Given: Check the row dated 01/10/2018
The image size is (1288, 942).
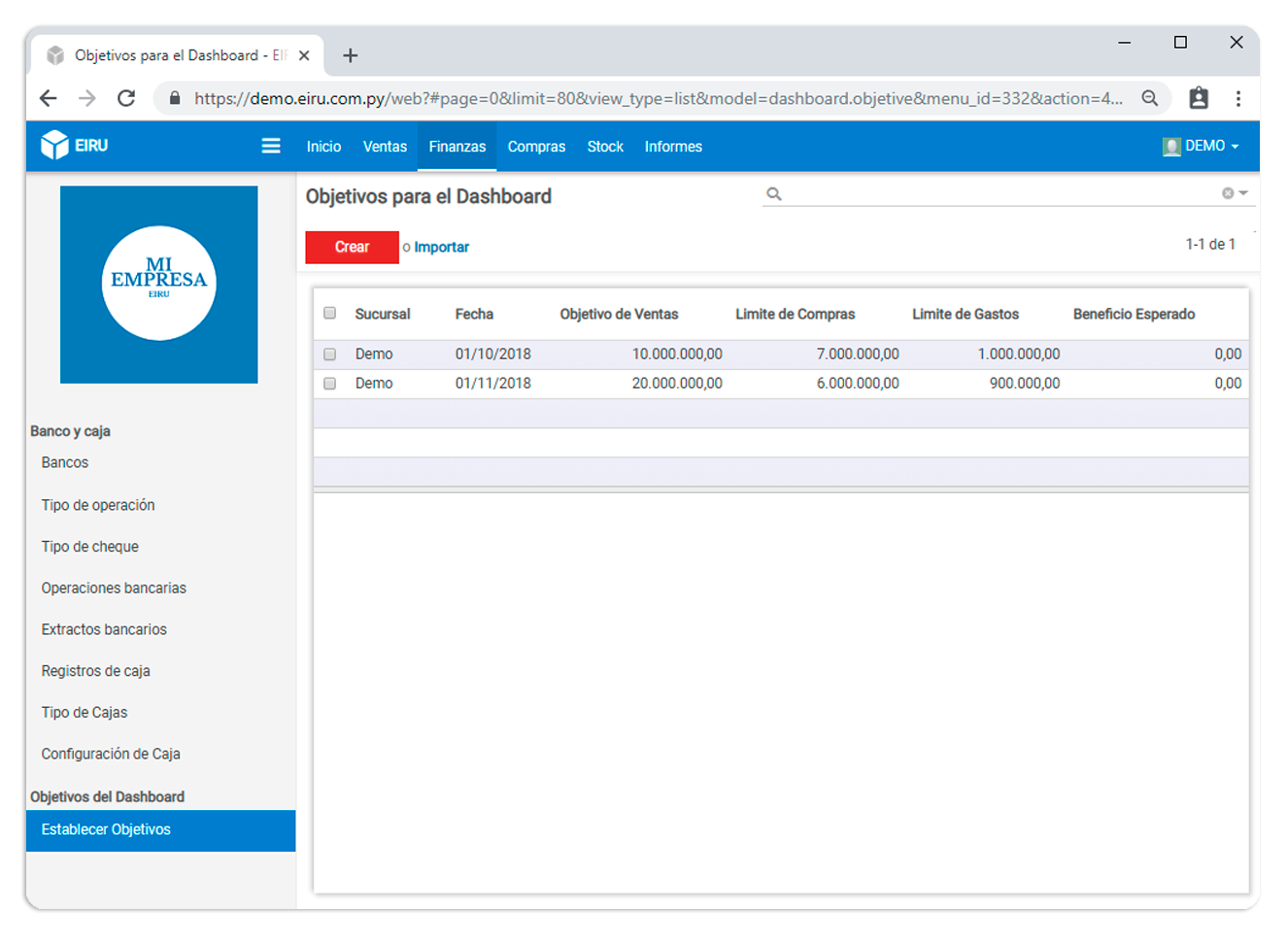Looking at the screenshot, I should click(x=330, y=354).
